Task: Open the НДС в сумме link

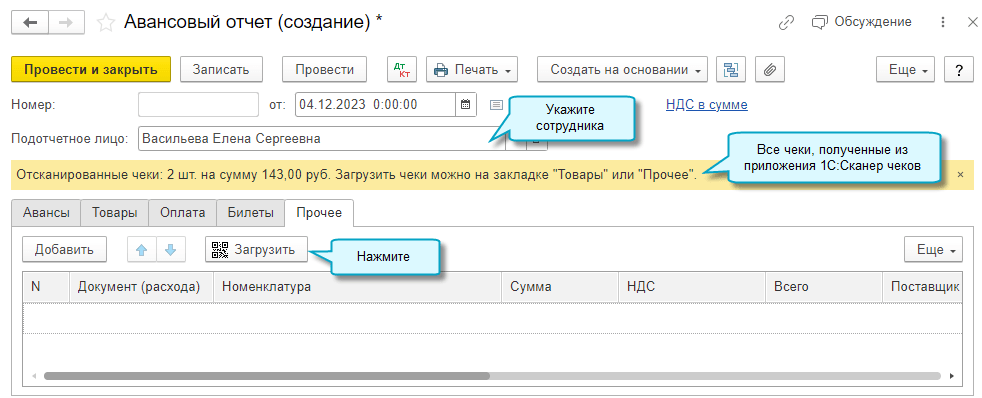Action: click(x=706, y=105)
